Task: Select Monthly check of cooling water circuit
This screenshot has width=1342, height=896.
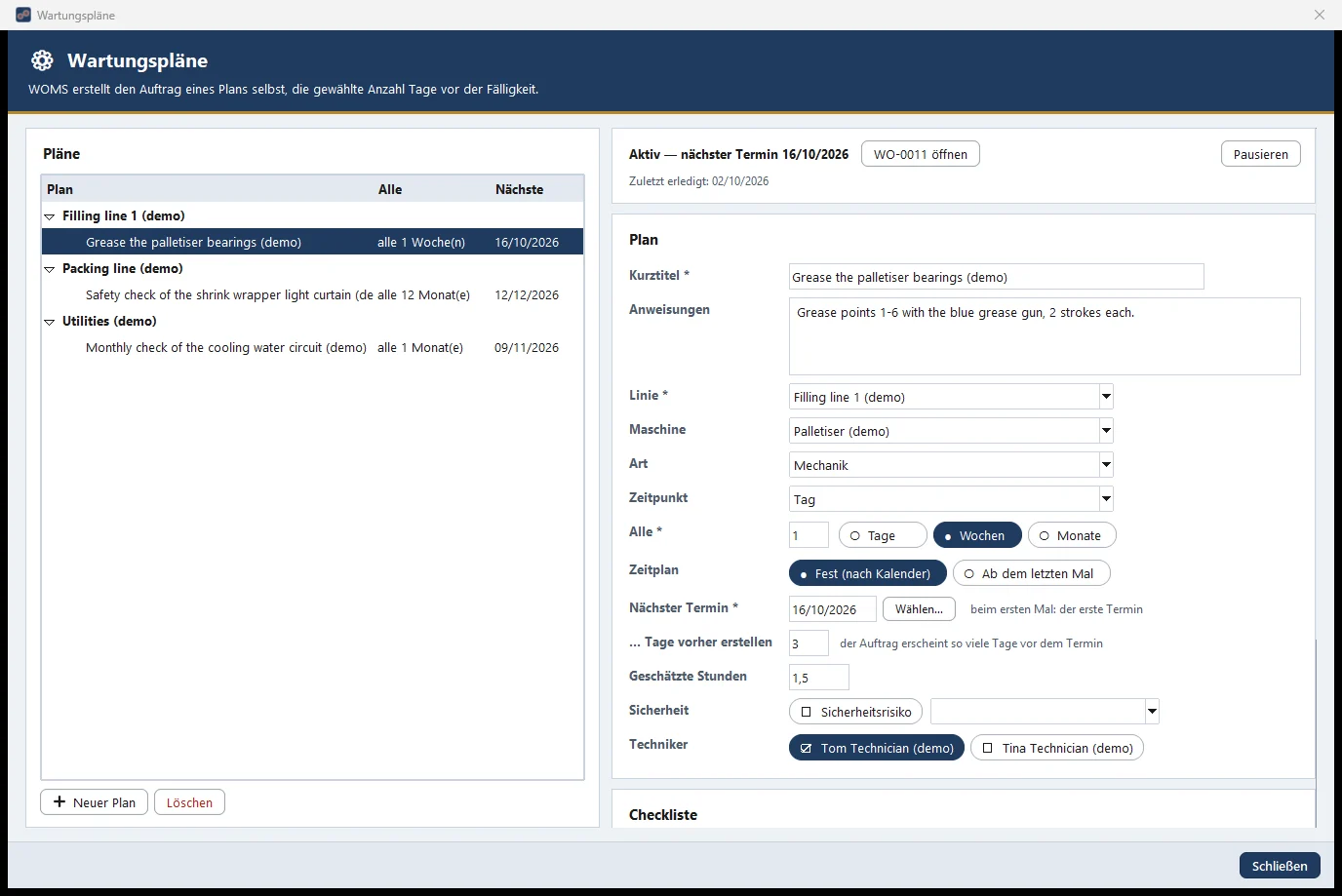Action: [x=312, y=347]
